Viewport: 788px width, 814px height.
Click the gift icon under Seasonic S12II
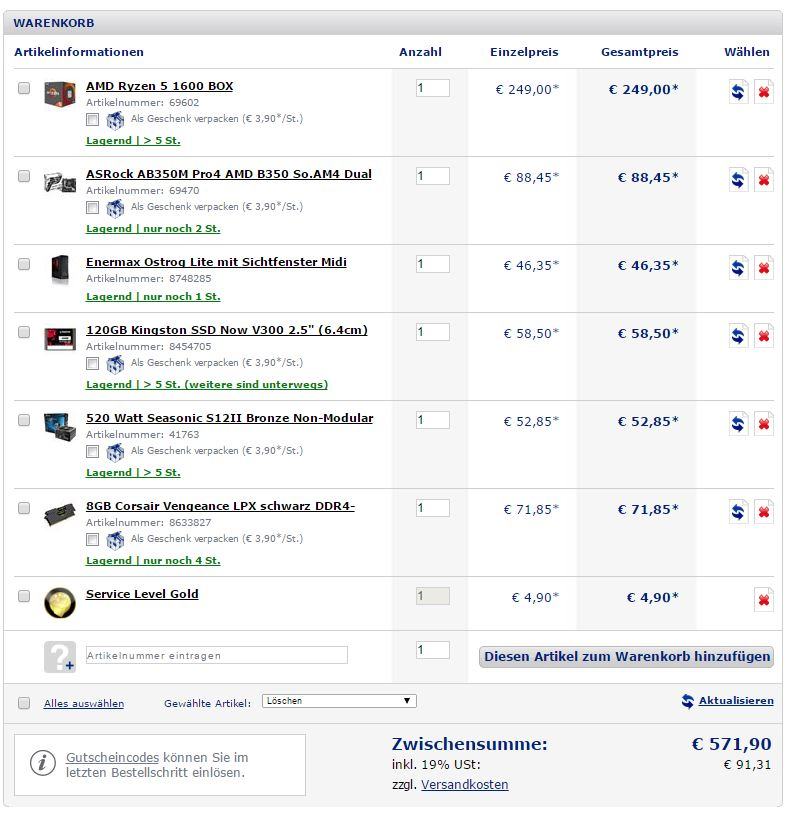(115, 452)
